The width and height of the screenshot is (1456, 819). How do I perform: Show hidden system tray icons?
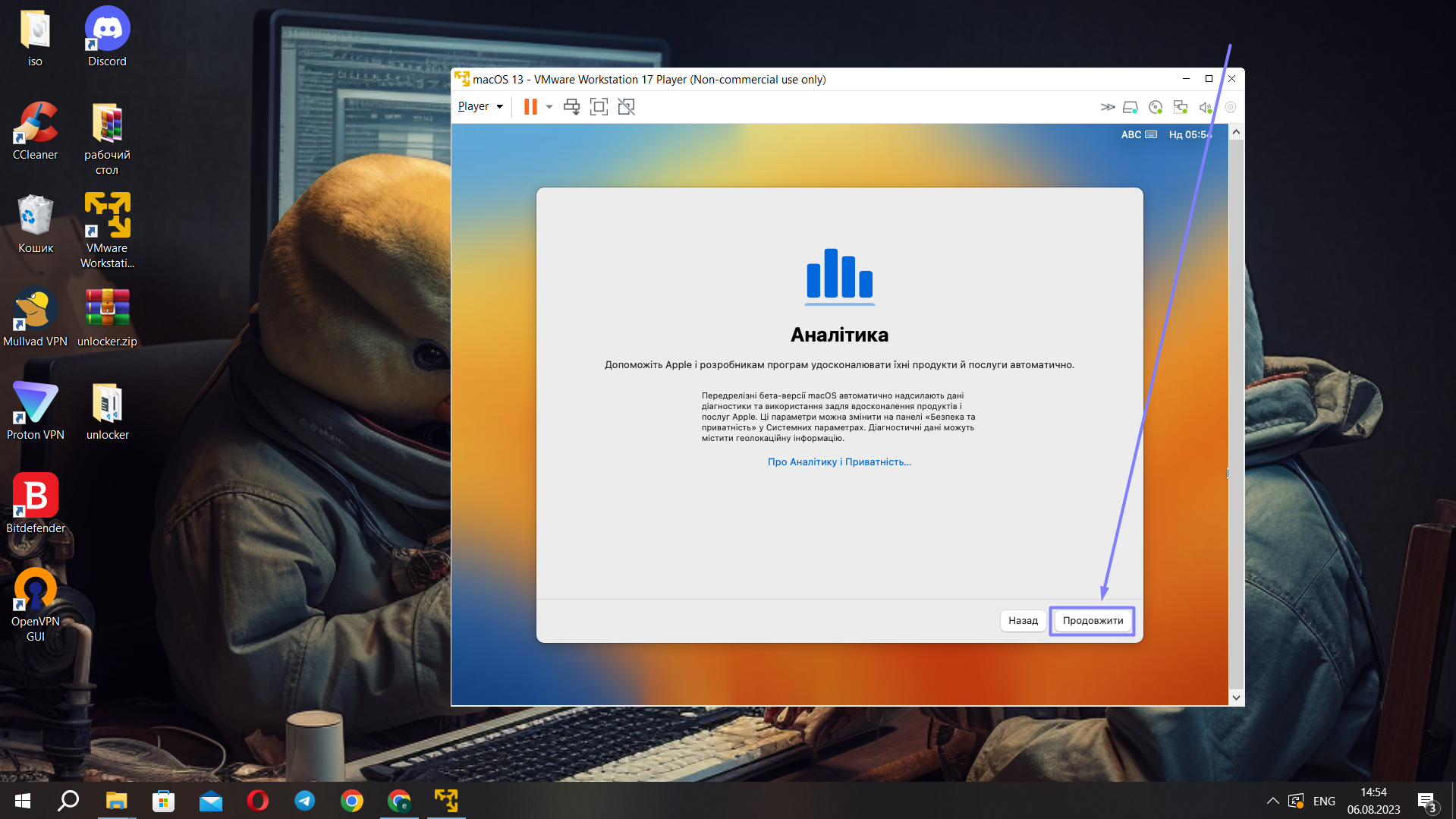coord(1272,801)
